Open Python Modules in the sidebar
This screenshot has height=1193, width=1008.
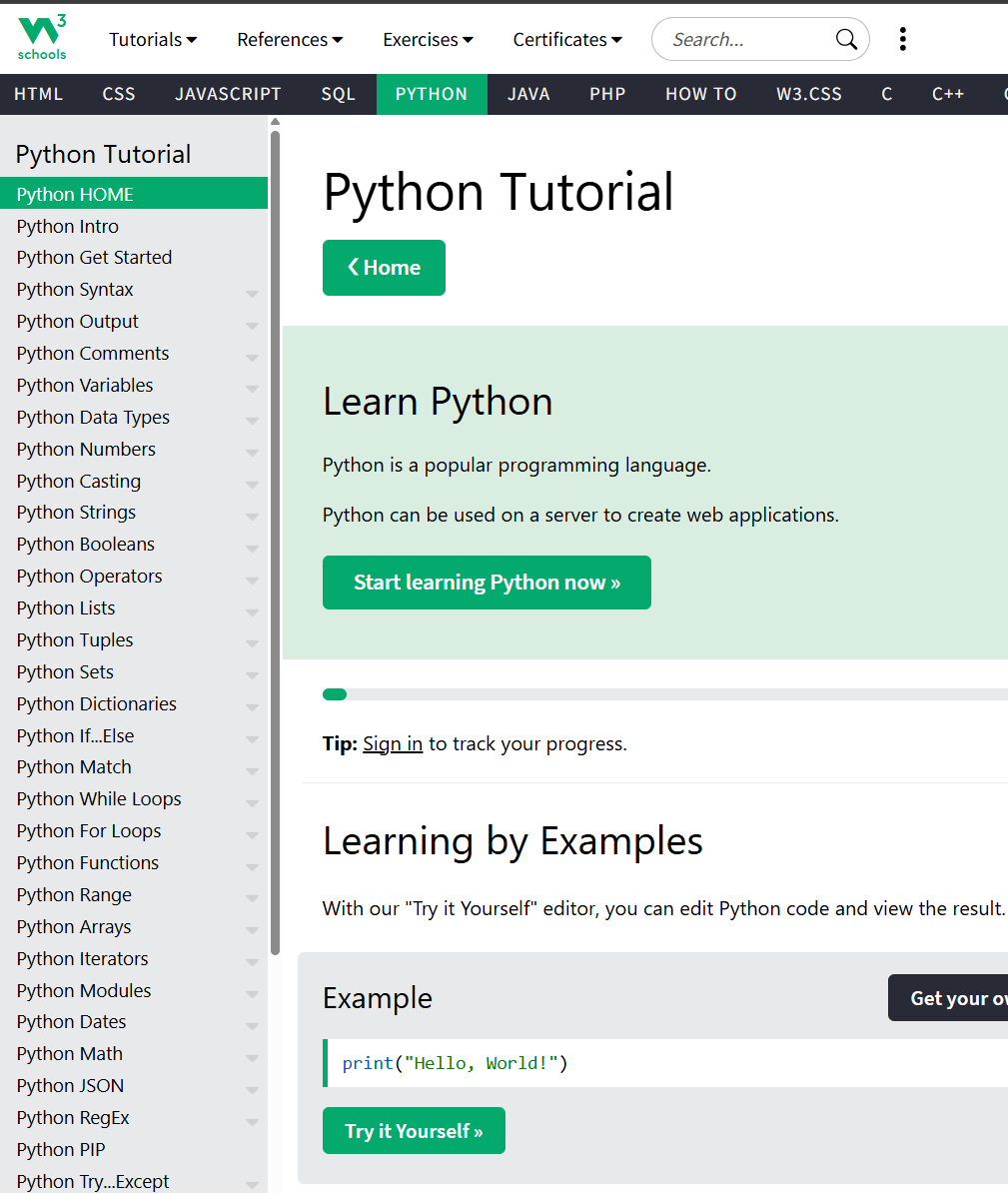(134, 990)
